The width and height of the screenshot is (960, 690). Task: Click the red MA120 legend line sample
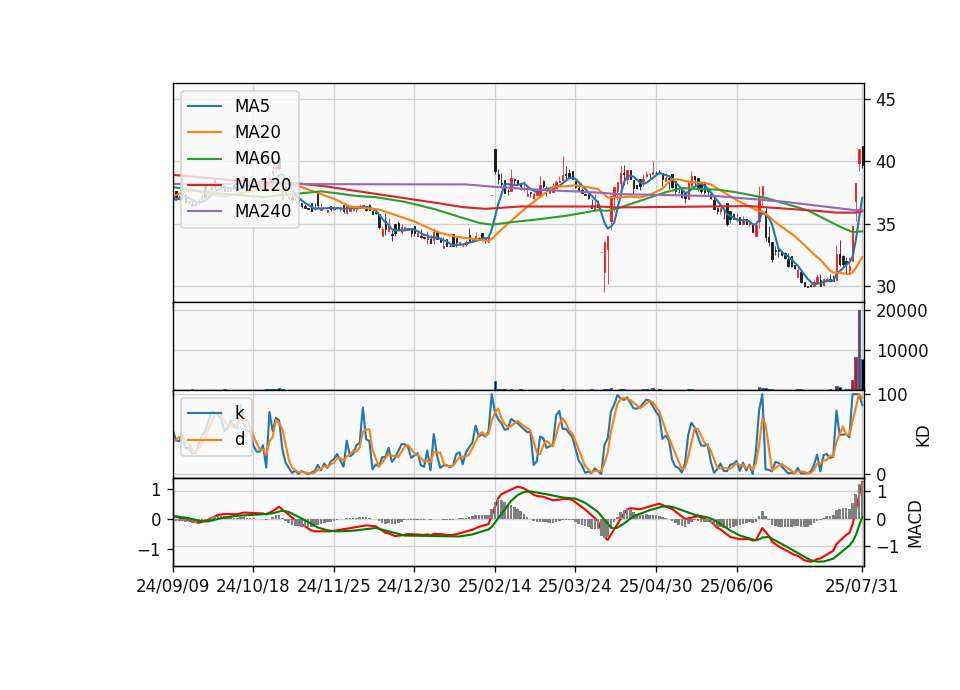204,185
